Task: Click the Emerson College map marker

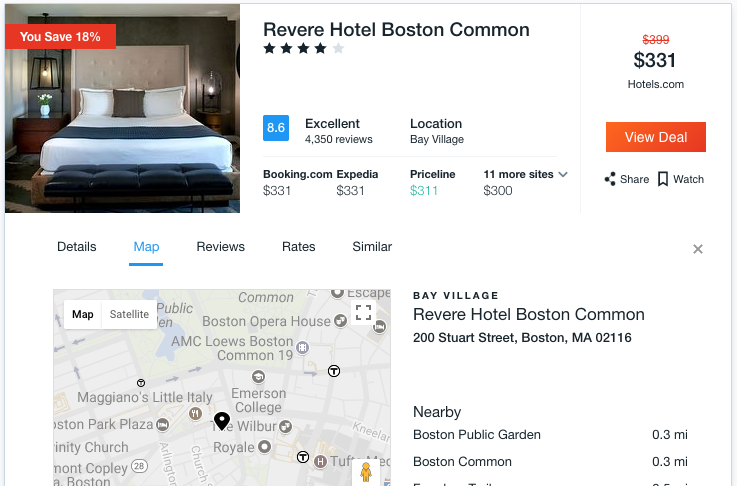Action: click(258, 376)
